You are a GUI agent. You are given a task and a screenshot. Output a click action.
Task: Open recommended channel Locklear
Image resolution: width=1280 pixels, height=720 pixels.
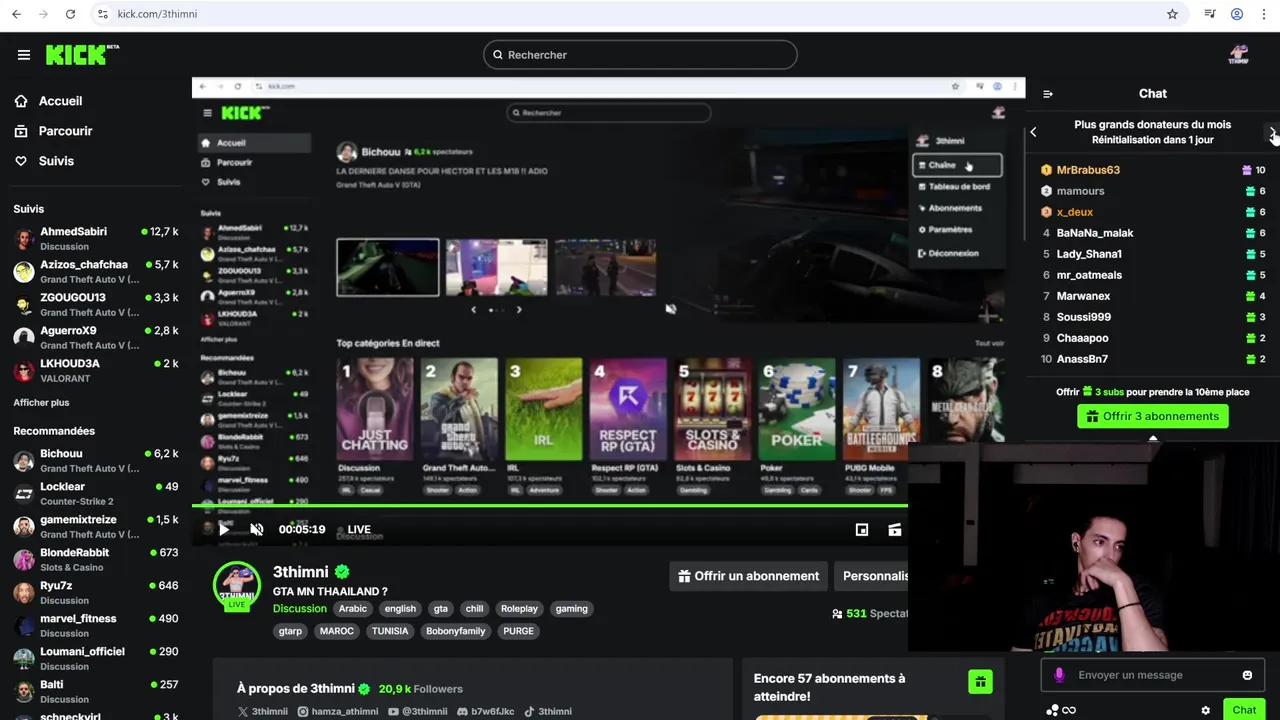click(x=96, y=494)
